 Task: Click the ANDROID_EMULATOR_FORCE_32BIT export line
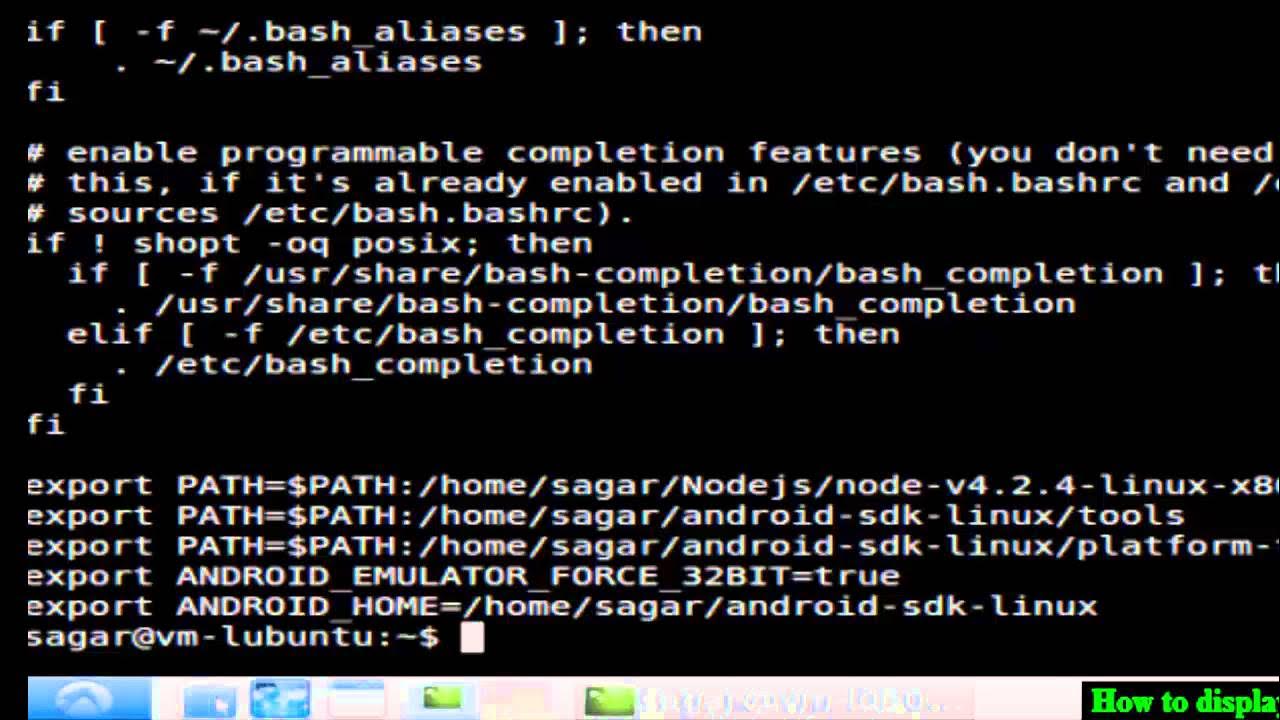(463, 576)
